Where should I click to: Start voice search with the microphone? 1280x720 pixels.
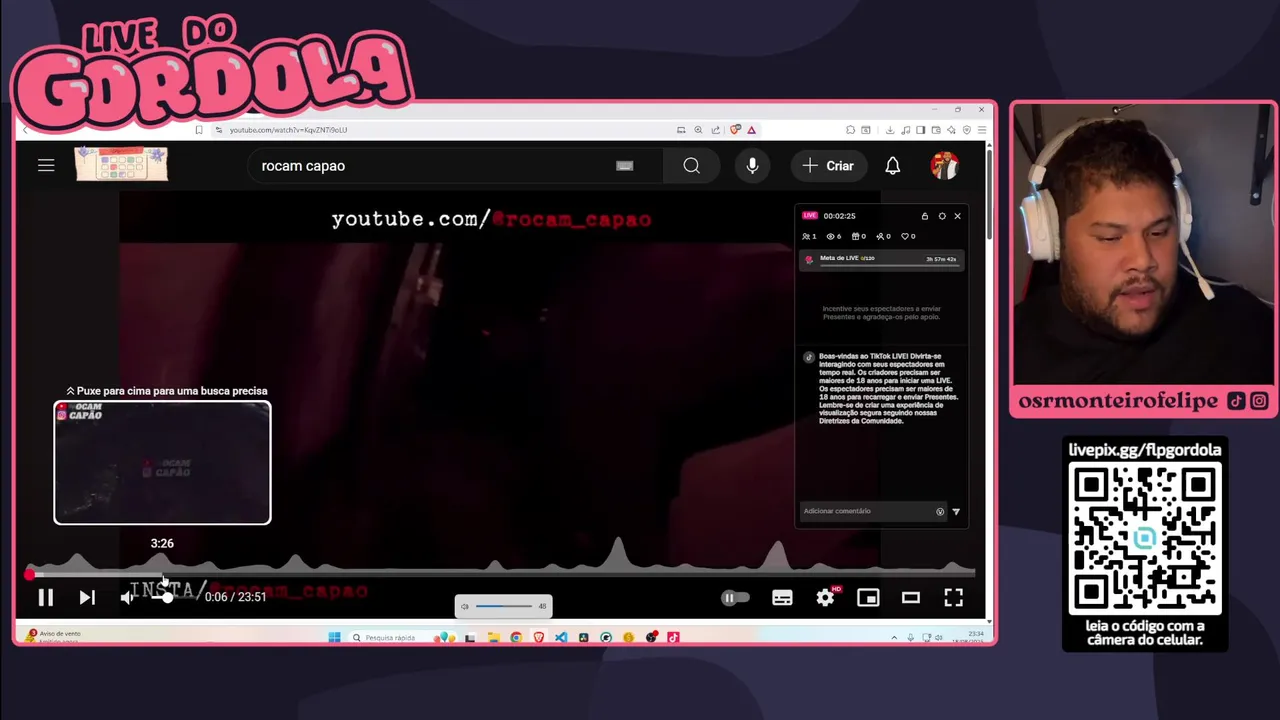pyautogui.click(x=752, y=166)
